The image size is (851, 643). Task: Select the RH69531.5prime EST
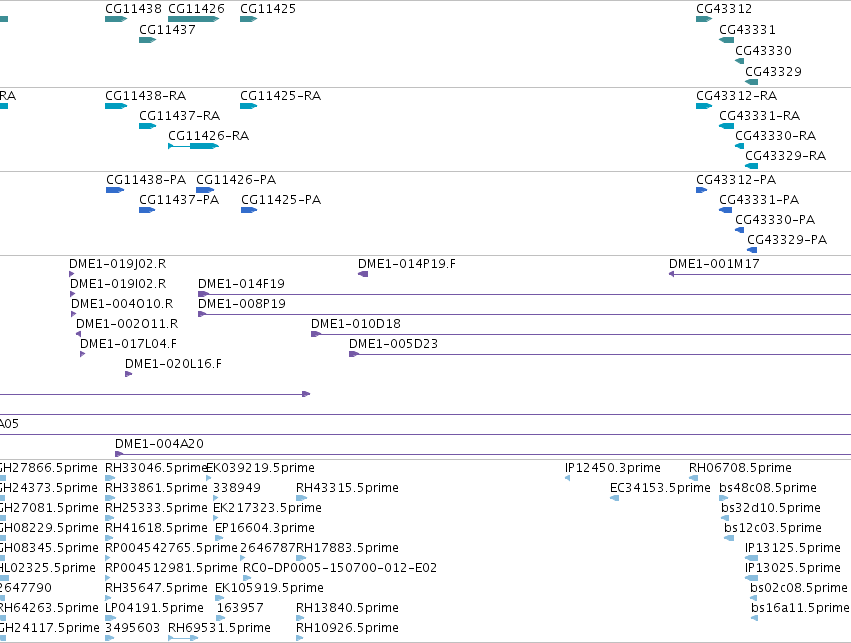point(183,639)
